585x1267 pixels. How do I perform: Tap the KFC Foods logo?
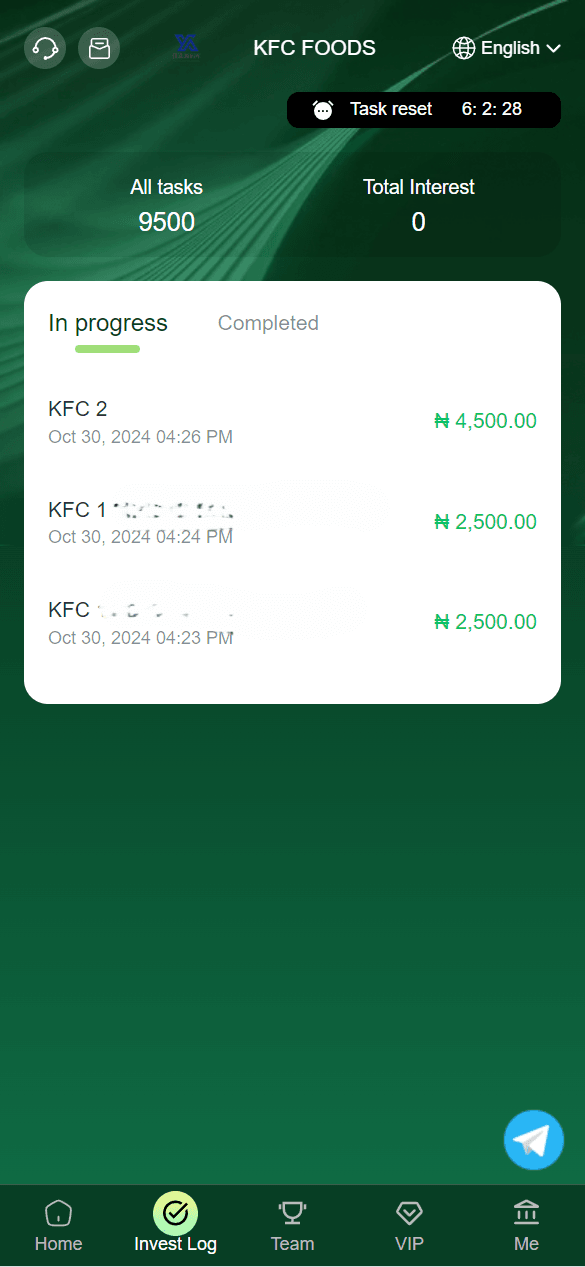click(x=187, y=47)
